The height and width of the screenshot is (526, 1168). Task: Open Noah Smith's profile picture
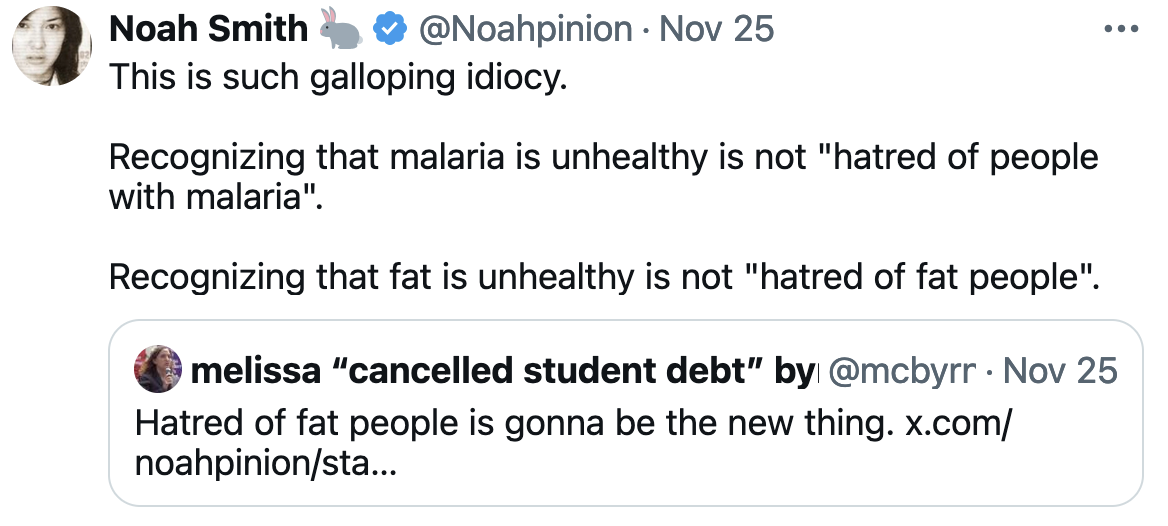click(x=53, y=47)
